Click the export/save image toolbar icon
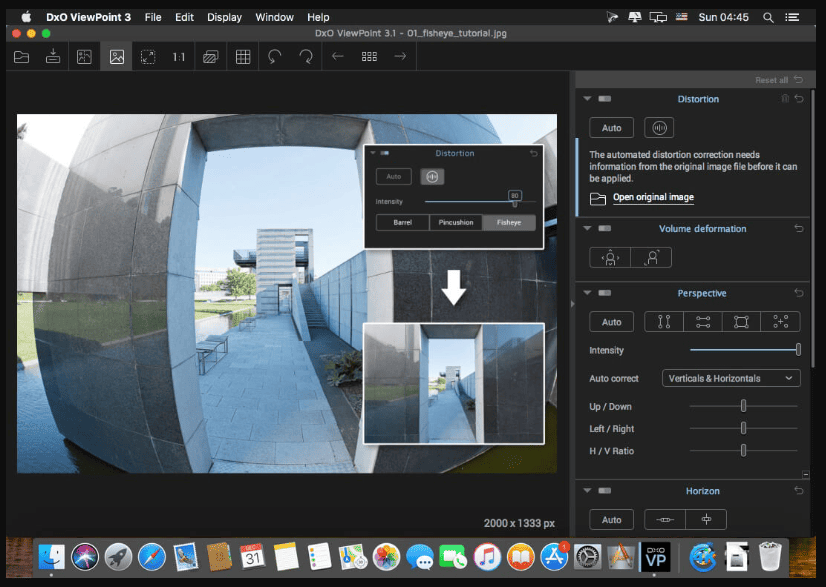The width and height of the screenshot is (826, 587). [53, 56]
